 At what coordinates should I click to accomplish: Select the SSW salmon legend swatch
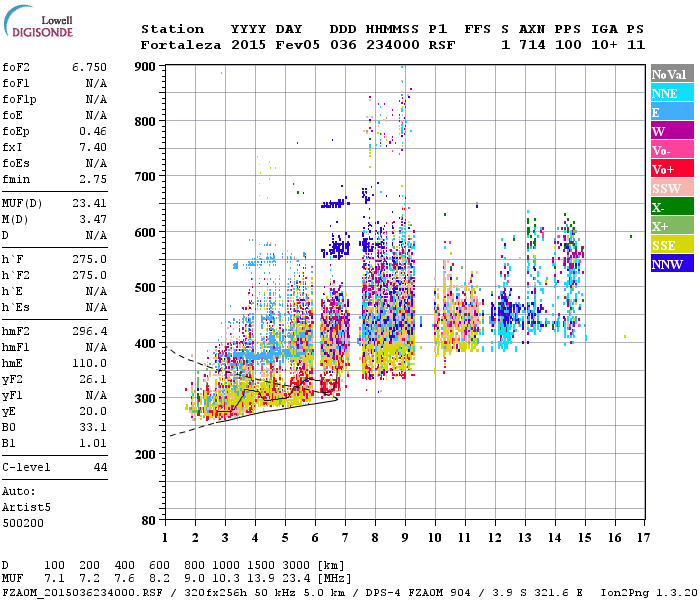point(672,188)
